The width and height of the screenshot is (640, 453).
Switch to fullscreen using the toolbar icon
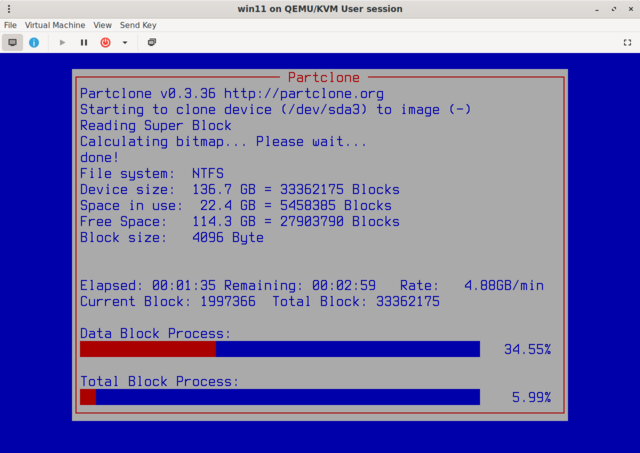pyautogui.click(x=628, y=43)
